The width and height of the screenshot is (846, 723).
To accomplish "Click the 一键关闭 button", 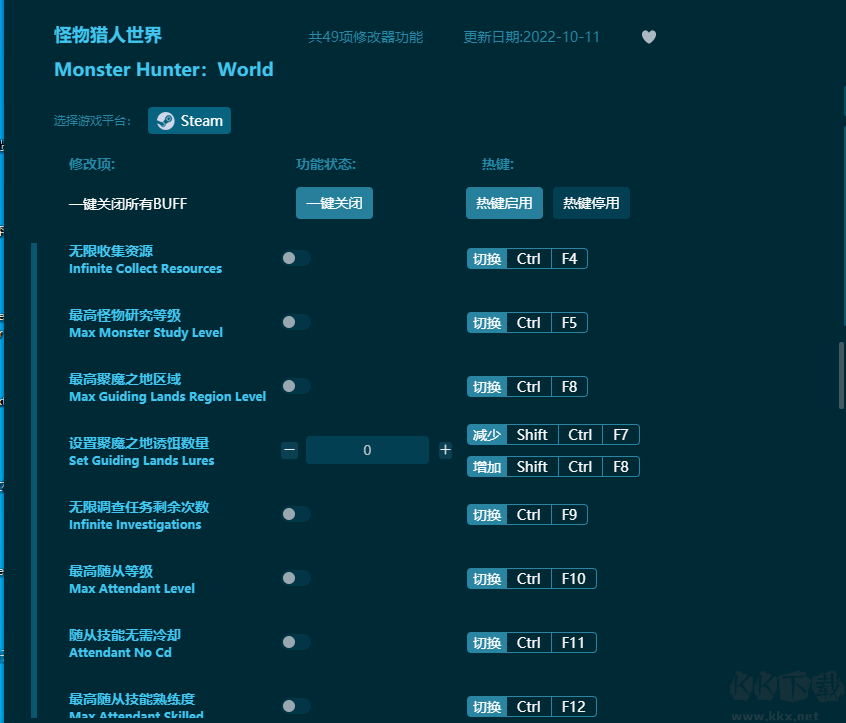I will tap(334, 203).
